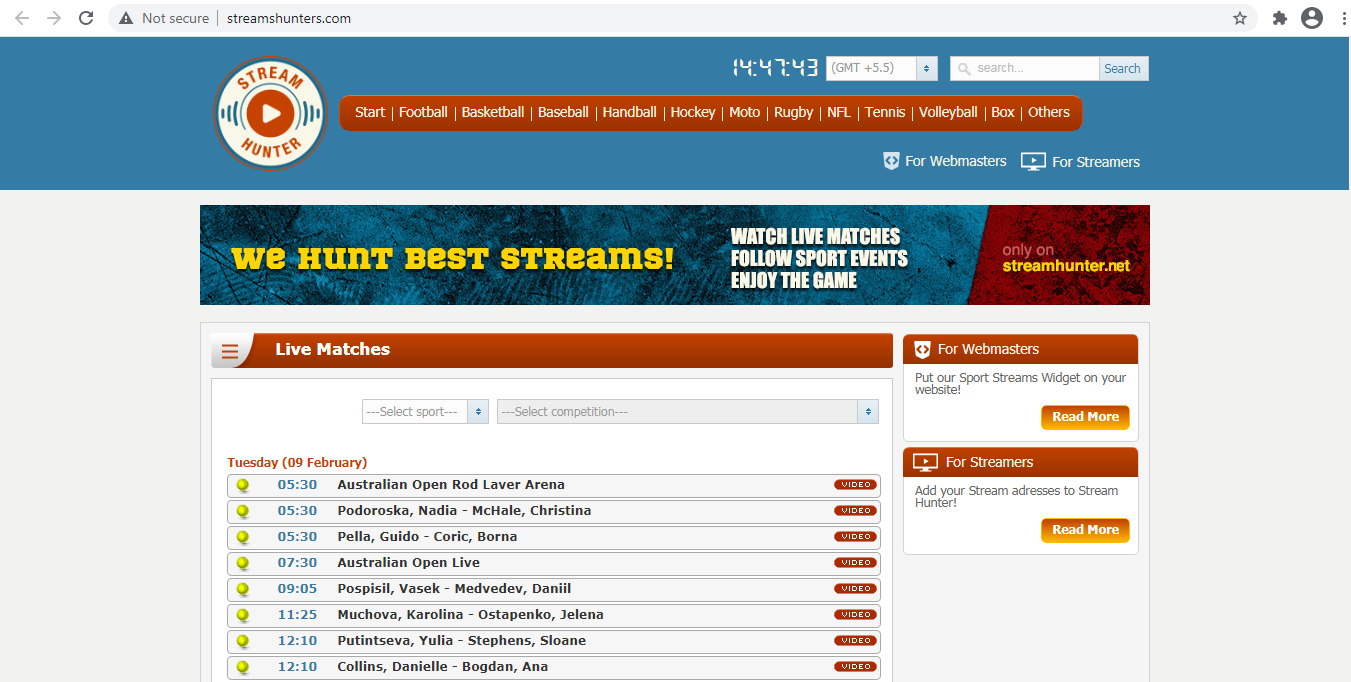Click the VIDEO badge for Muchova - Ostapenko

tap(855, 615)
